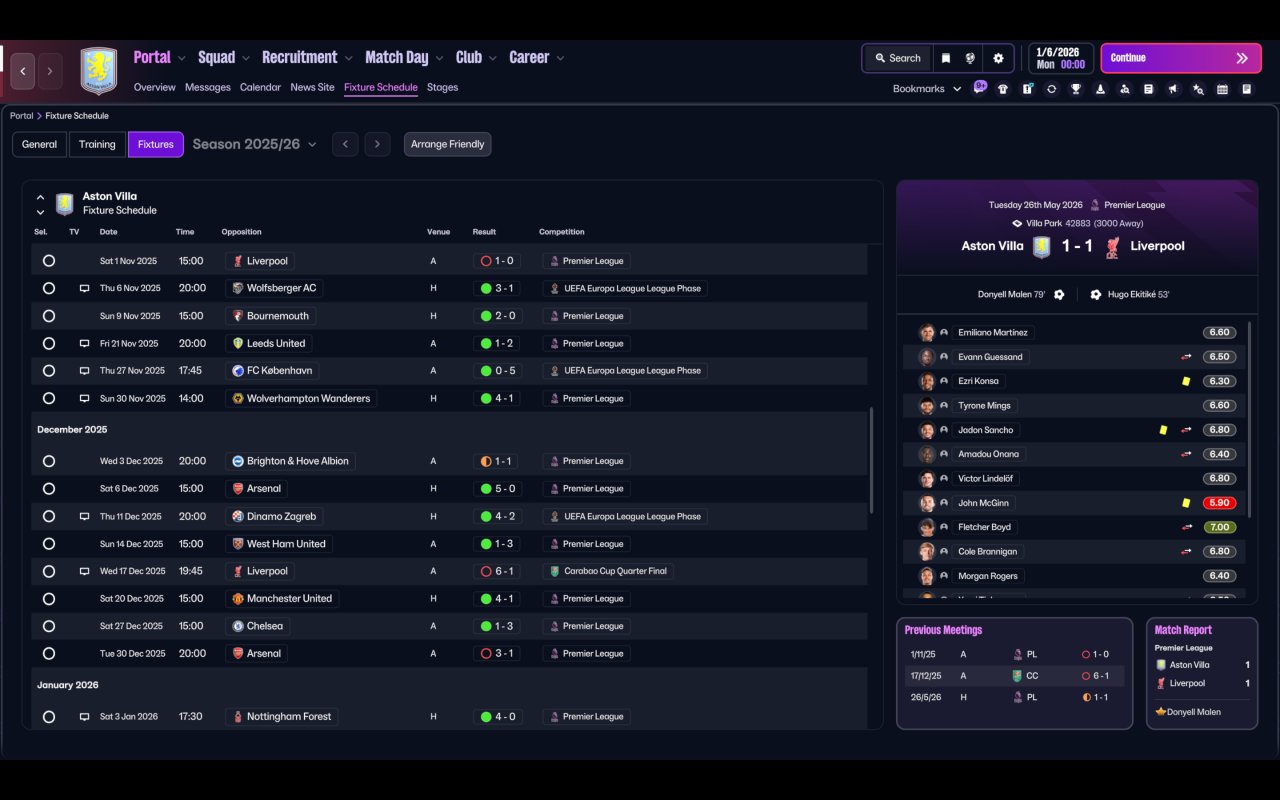Click the TV icon on Nottingham Forest row
This screenshot has width=1280, height=800.
point(84,717)
